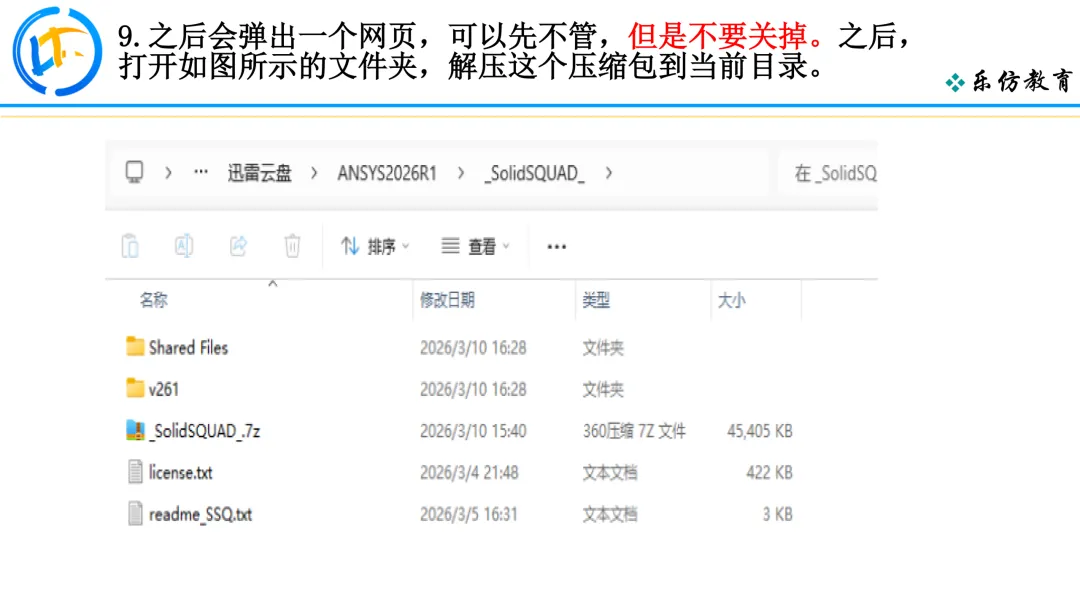Click the Paste toolbar icon
Screen dimensions: 1080x608
pos(130,246)
